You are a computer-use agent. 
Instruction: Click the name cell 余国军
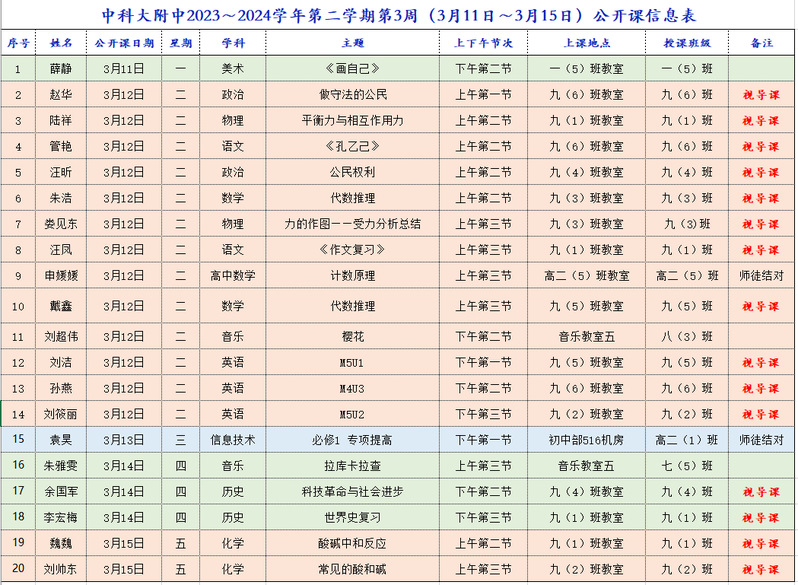pos(61,492)
